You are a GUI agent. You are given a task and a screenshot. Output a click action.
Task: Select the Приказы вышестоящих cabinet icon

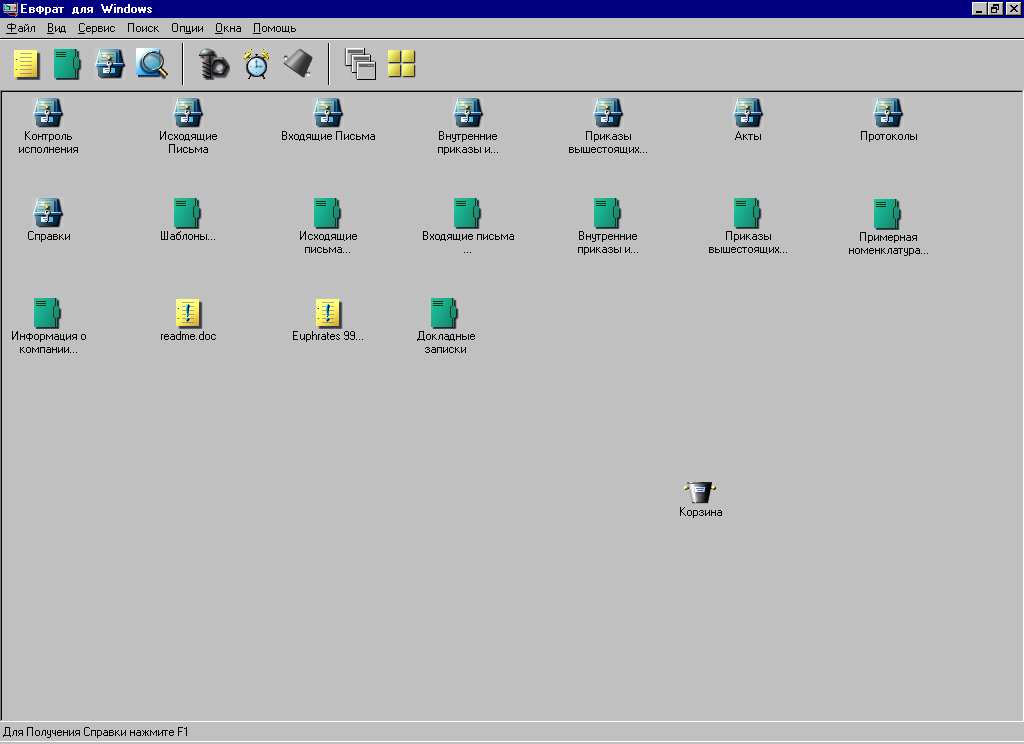click(607, 112)
